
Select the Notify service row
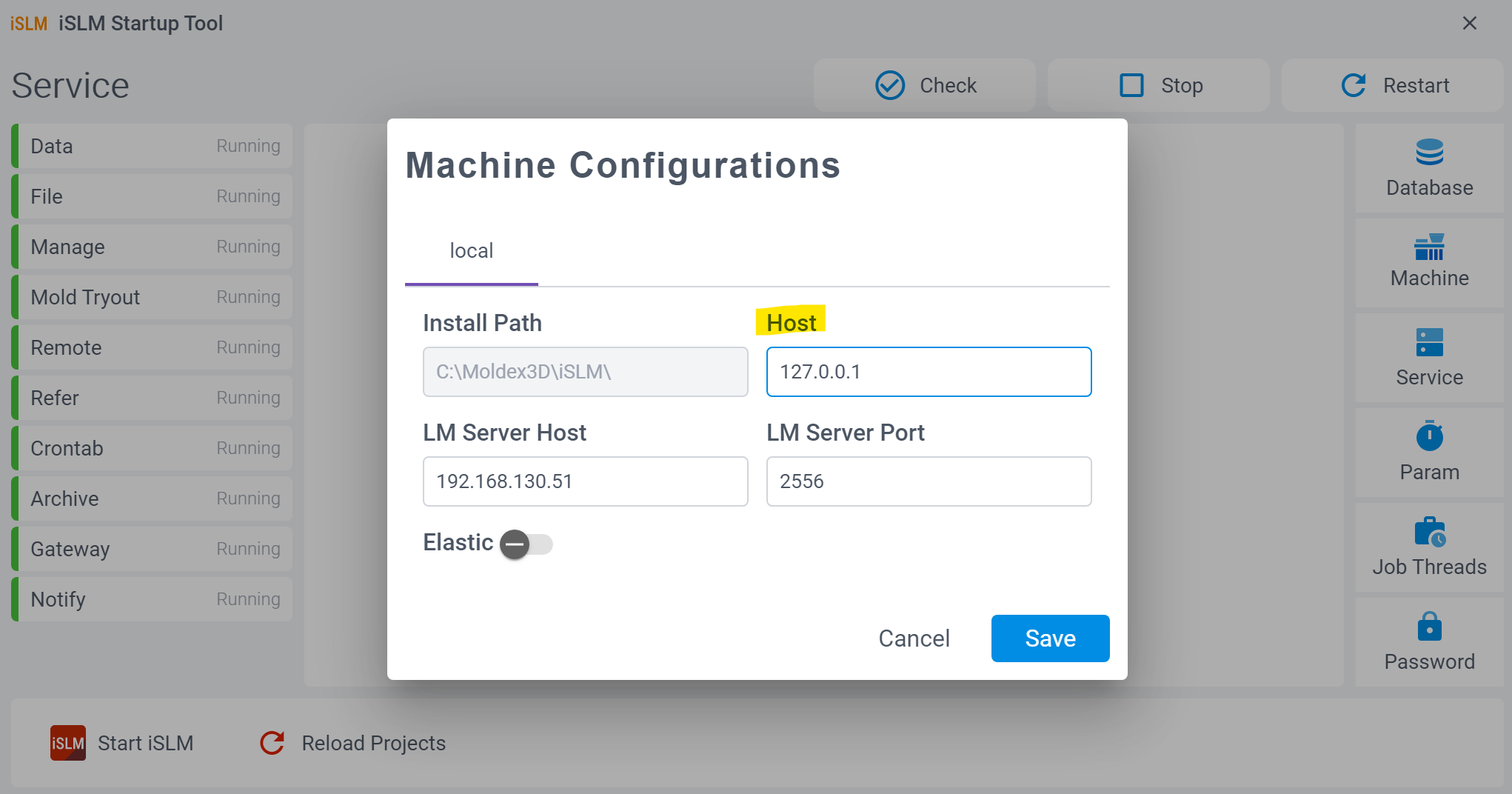click(152, 599)
